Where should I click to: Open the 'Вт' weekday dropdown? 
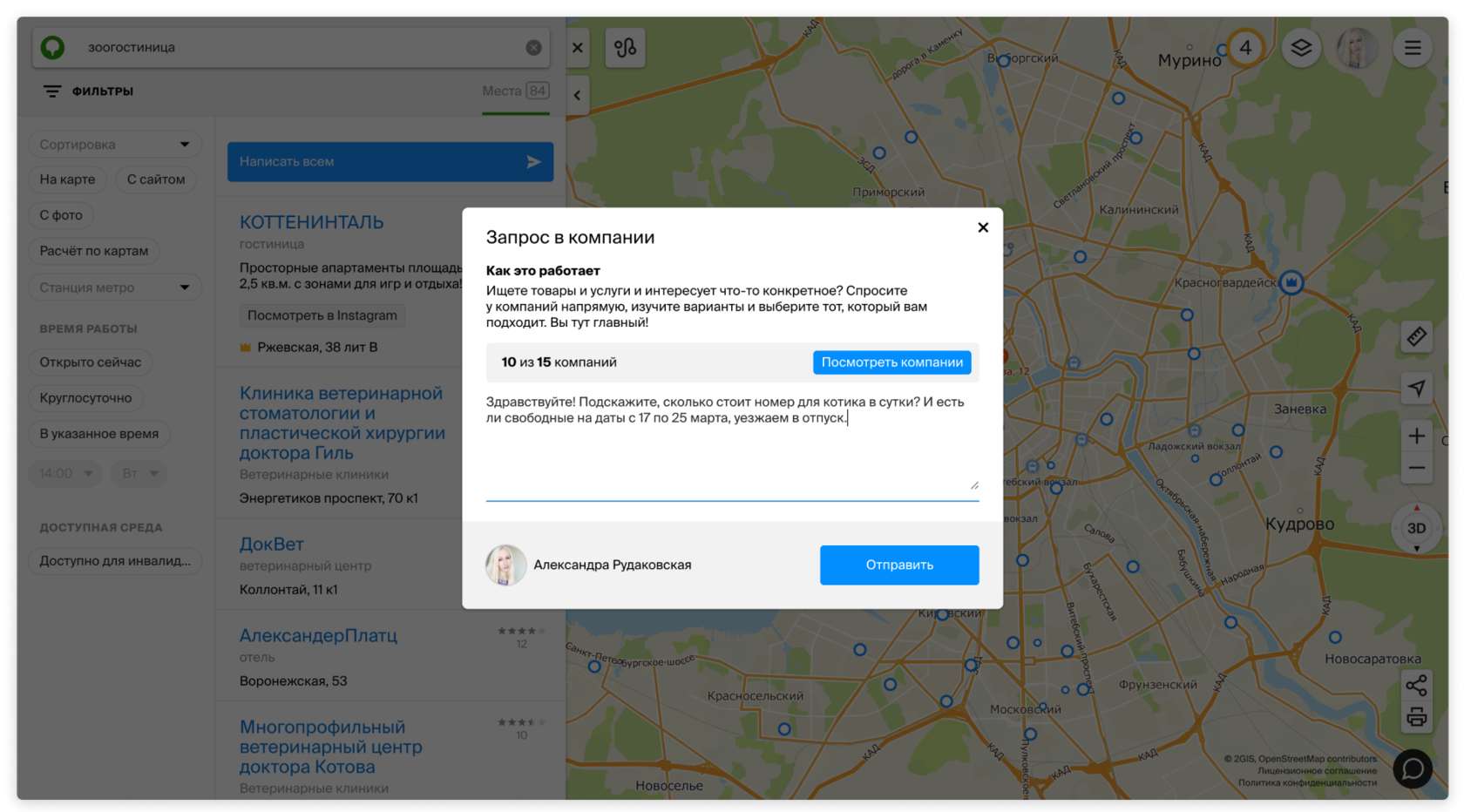[139, 473]
